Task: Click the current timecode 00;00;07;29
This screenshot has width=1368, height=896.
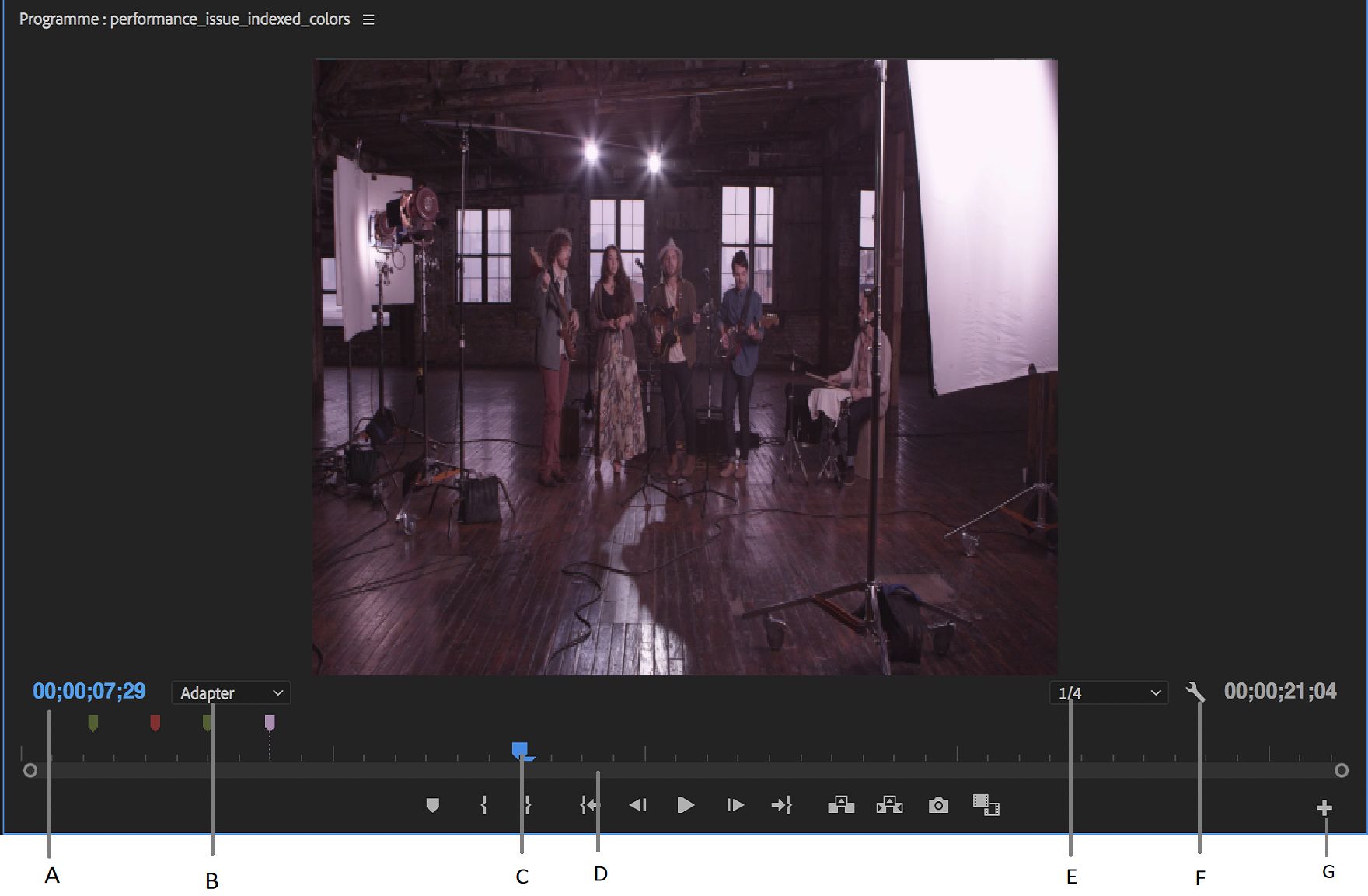Action: [89, 691]
